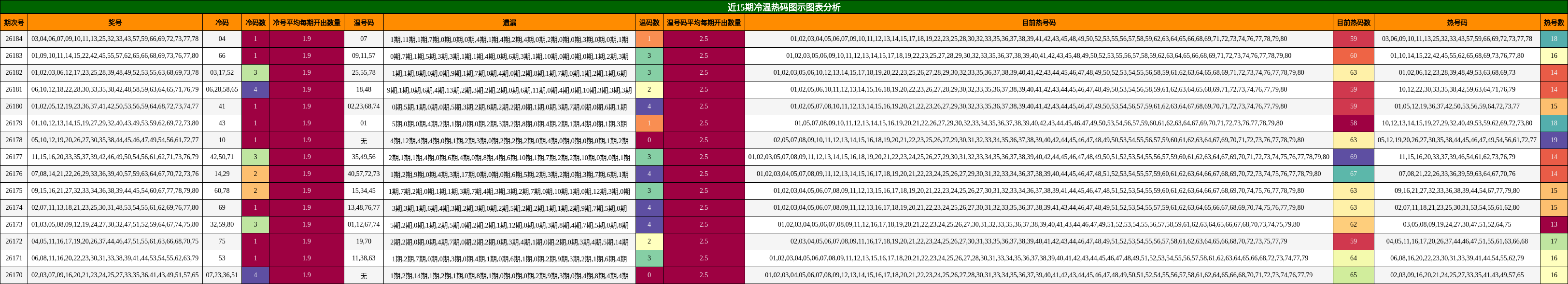1568x284 pixels.
Task: Select the 热号码 column header
Action: click(x=1456, y=23)
